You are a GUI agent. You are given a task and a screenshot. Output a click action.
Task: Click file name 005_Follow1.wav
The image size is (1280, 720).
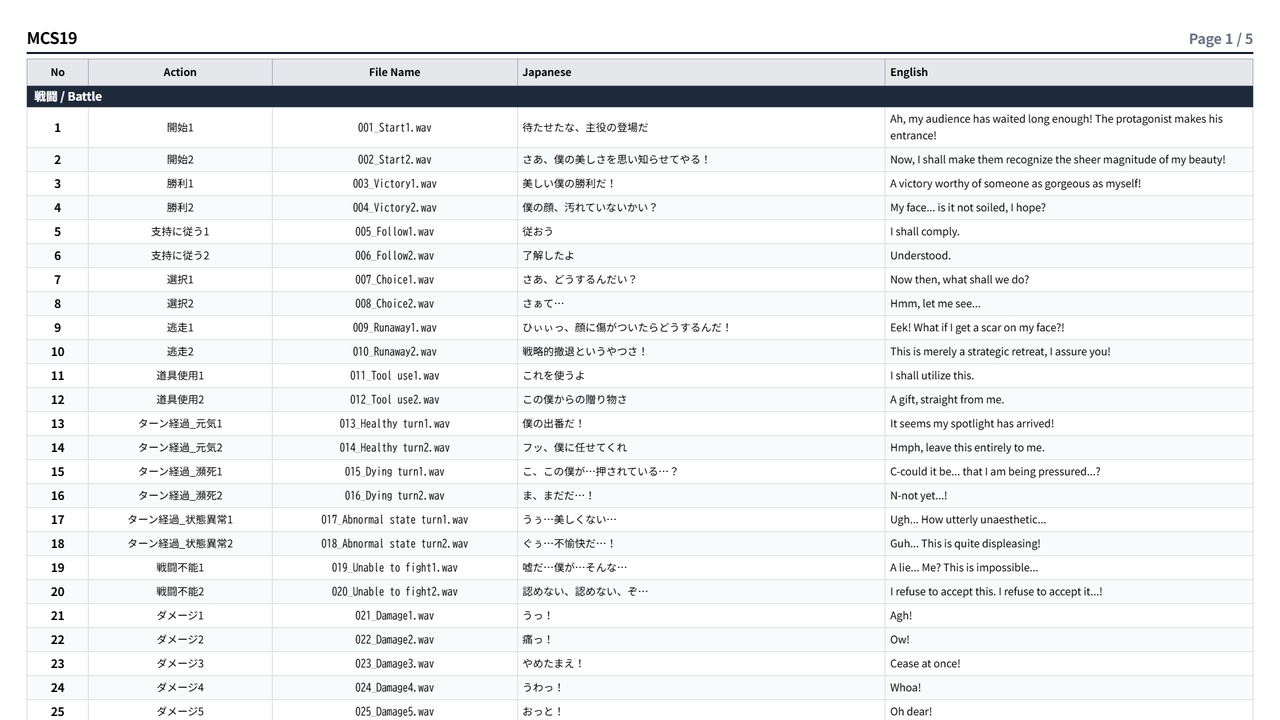click(x=394, y=232)
